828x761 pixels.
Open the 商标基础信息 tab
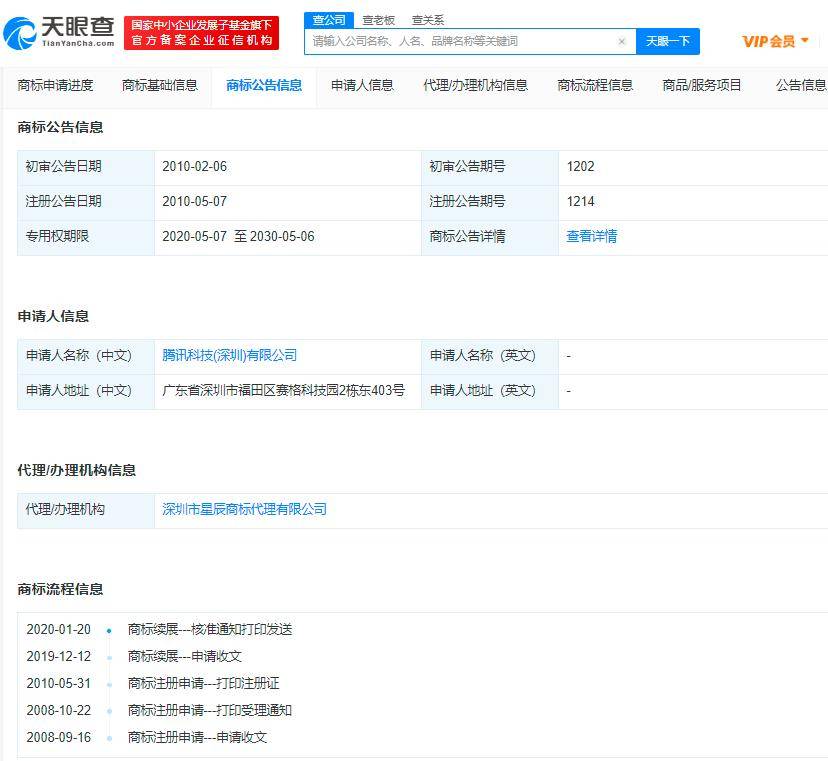pos(159,86)
